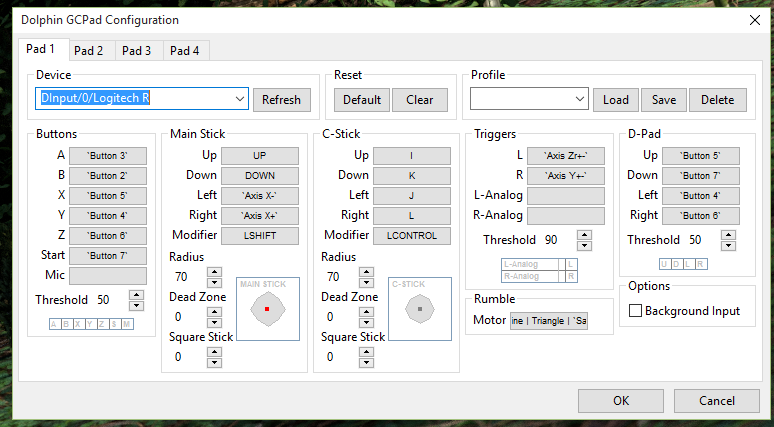Open the Device dropdown list

tap(240, 99)
